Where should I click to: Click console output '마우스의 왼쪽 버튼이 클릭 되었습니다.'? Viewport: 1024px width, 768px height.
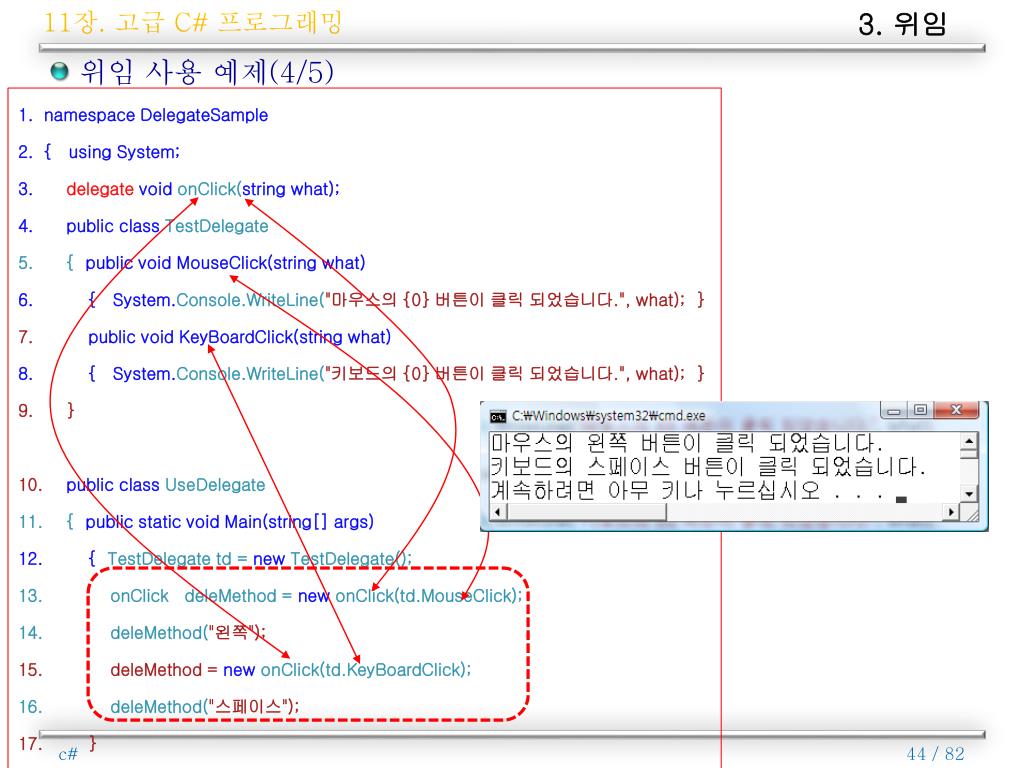click(686, 443)
